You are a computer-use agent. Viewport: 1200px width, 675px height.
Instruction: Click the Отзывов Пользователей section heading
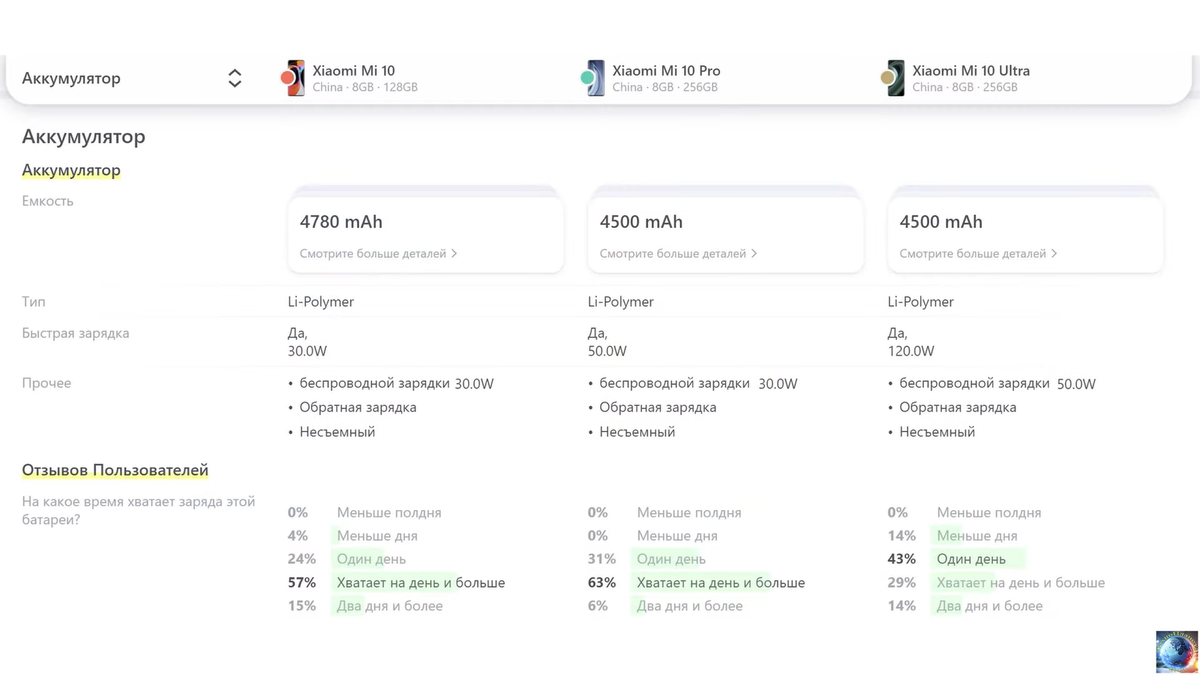[x=115, y=470]
